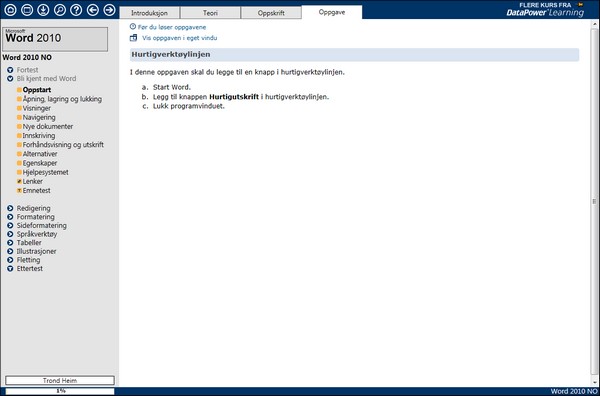Screen dimensions: 600x396
Task: Click the vertical scrollbar of content pane
Action: (595, 201)
